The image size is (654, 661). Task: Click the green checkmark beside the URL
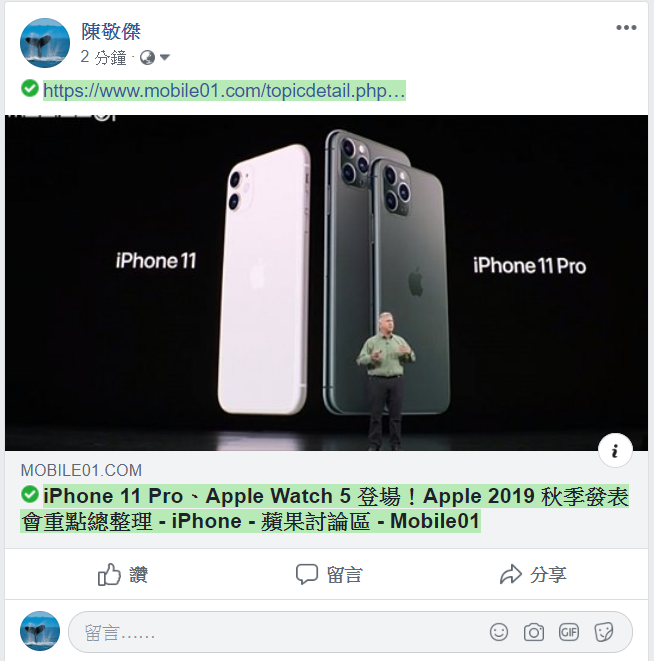click(30, 88)
